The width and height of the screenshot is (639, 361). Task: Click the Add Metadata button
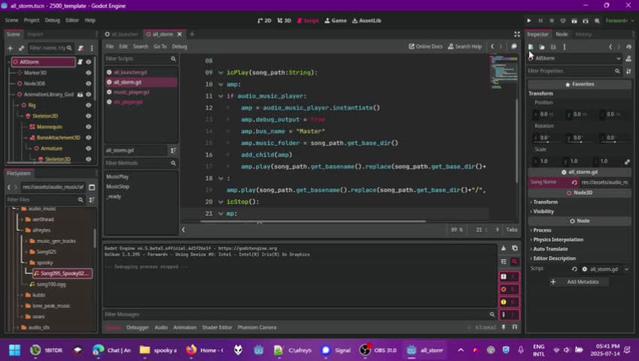(x=579, y=282)
